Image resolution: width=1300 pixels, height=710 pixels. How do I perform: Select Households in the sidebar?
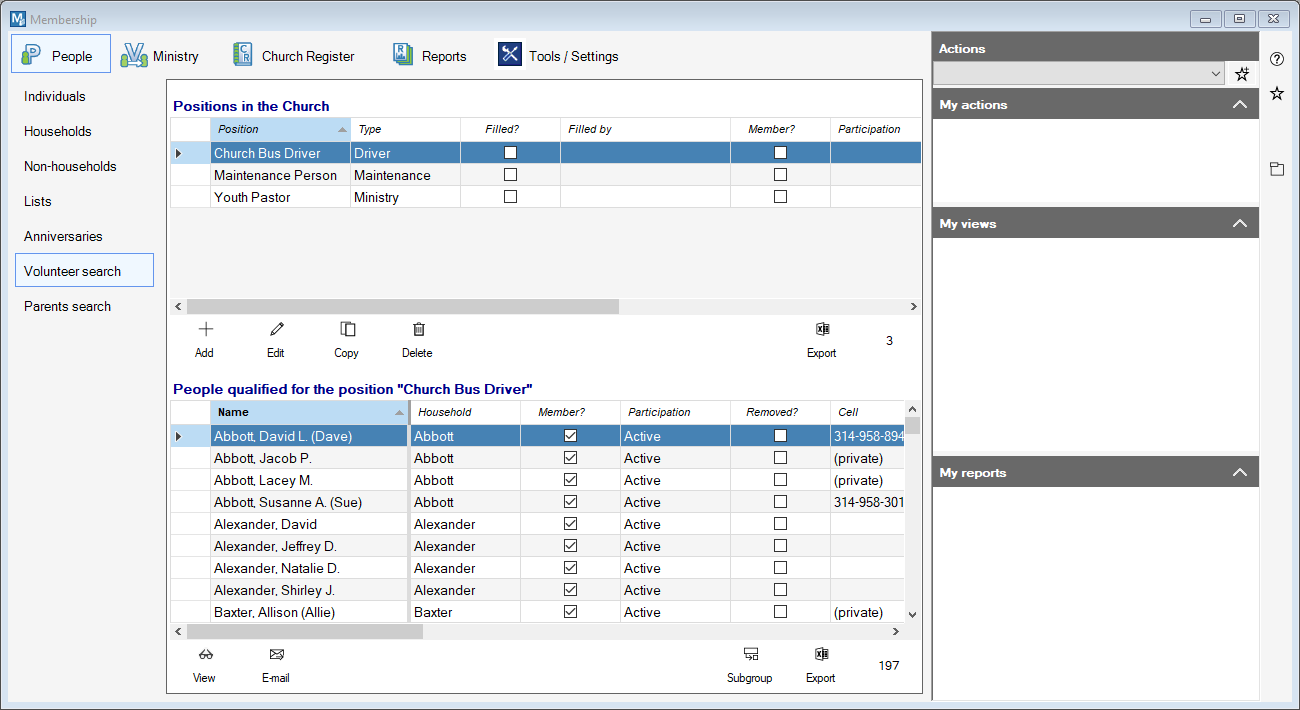(x=58, y=131)
